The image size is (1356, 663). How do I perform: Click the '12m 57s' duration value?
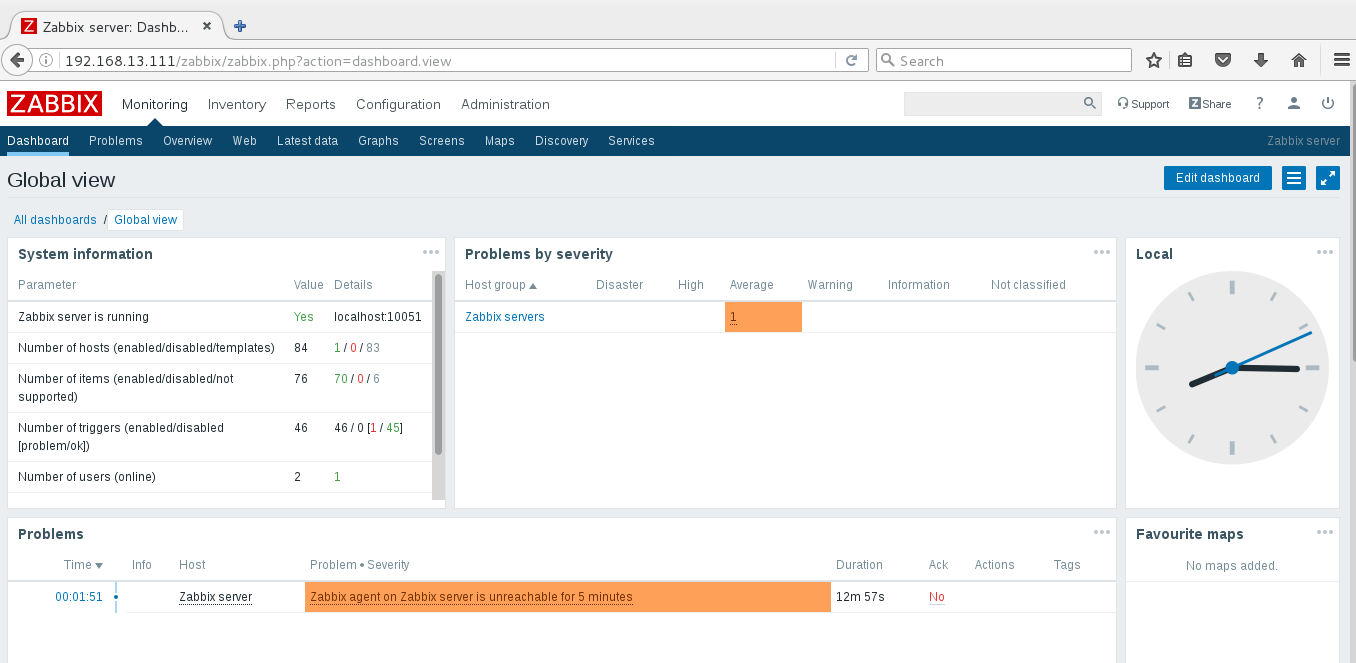(x=860, y=597)
